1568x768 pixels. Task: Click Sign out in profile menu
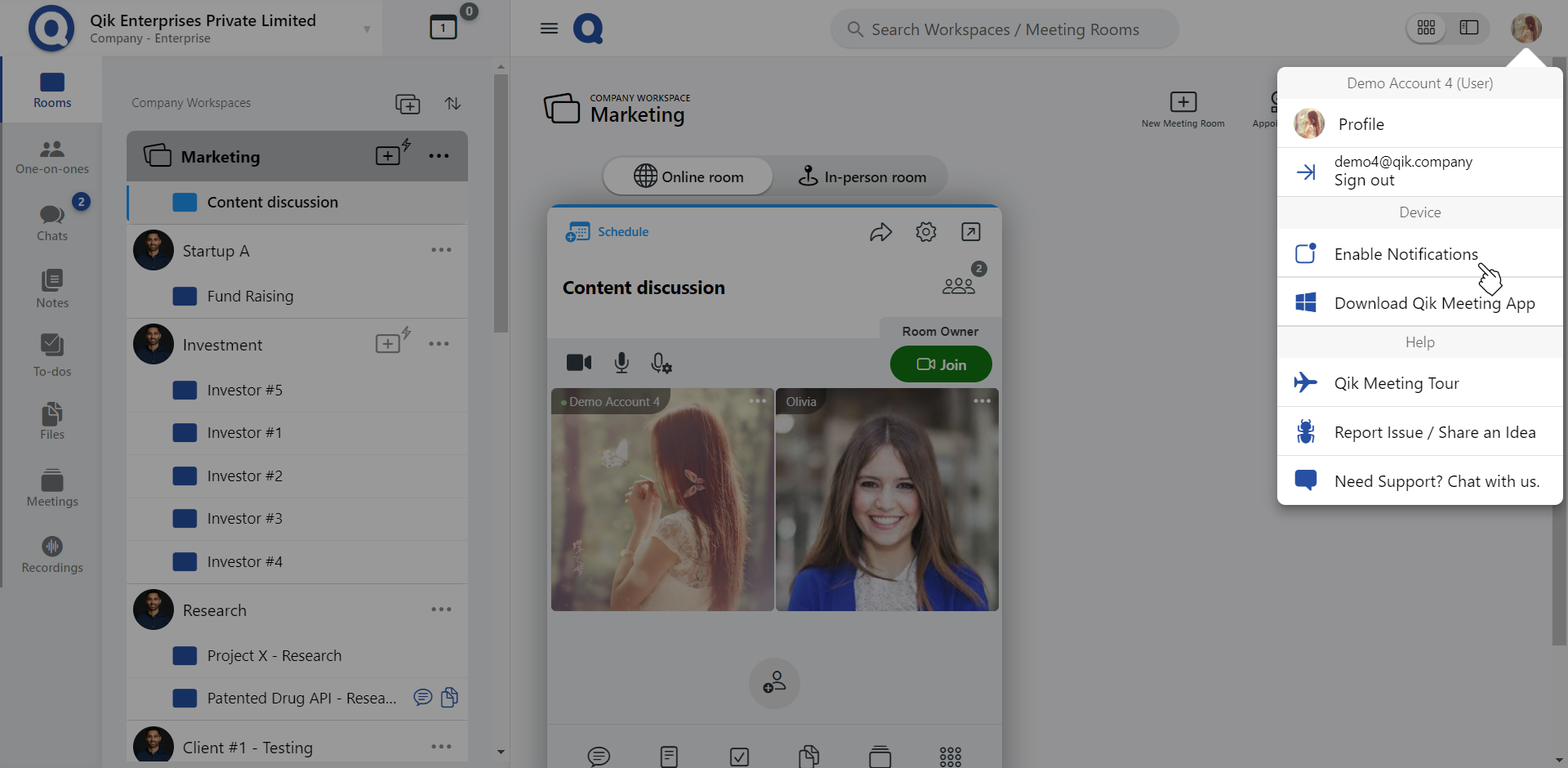coord(1364,181)
